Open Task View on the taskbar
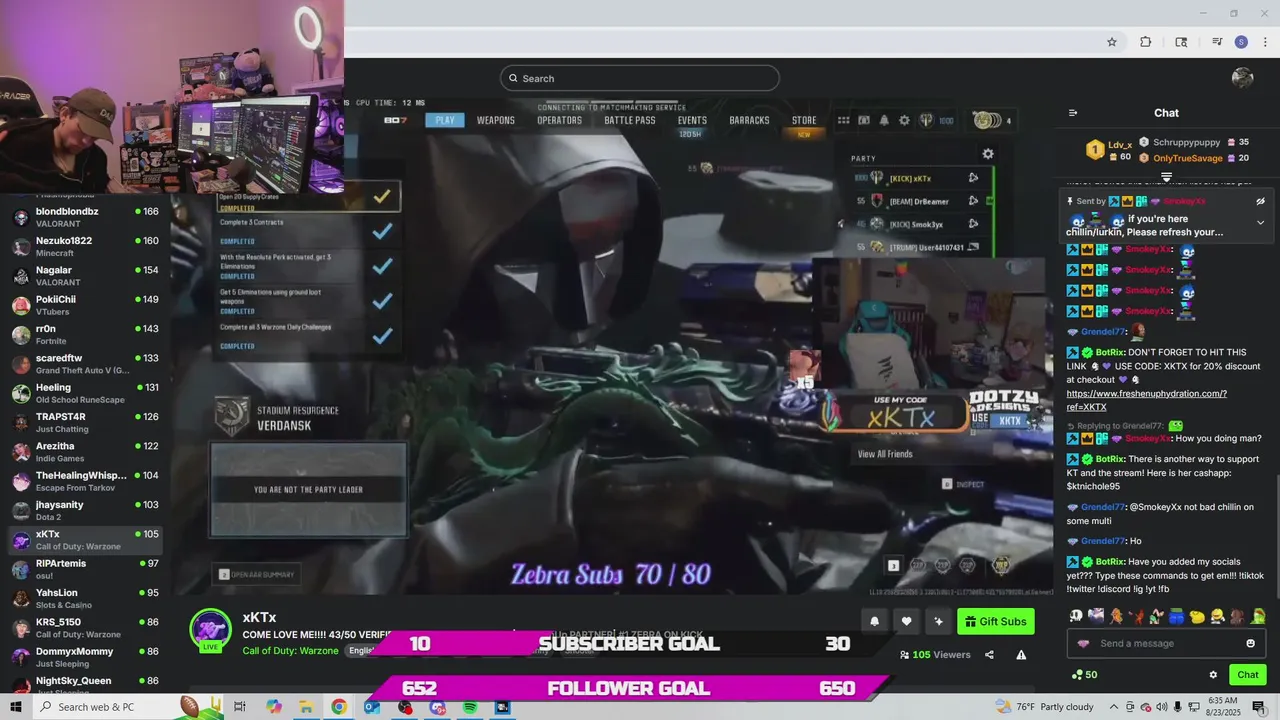Viewport: 1280px width, 720px height. pyautogui.click(x=240, y=707)
